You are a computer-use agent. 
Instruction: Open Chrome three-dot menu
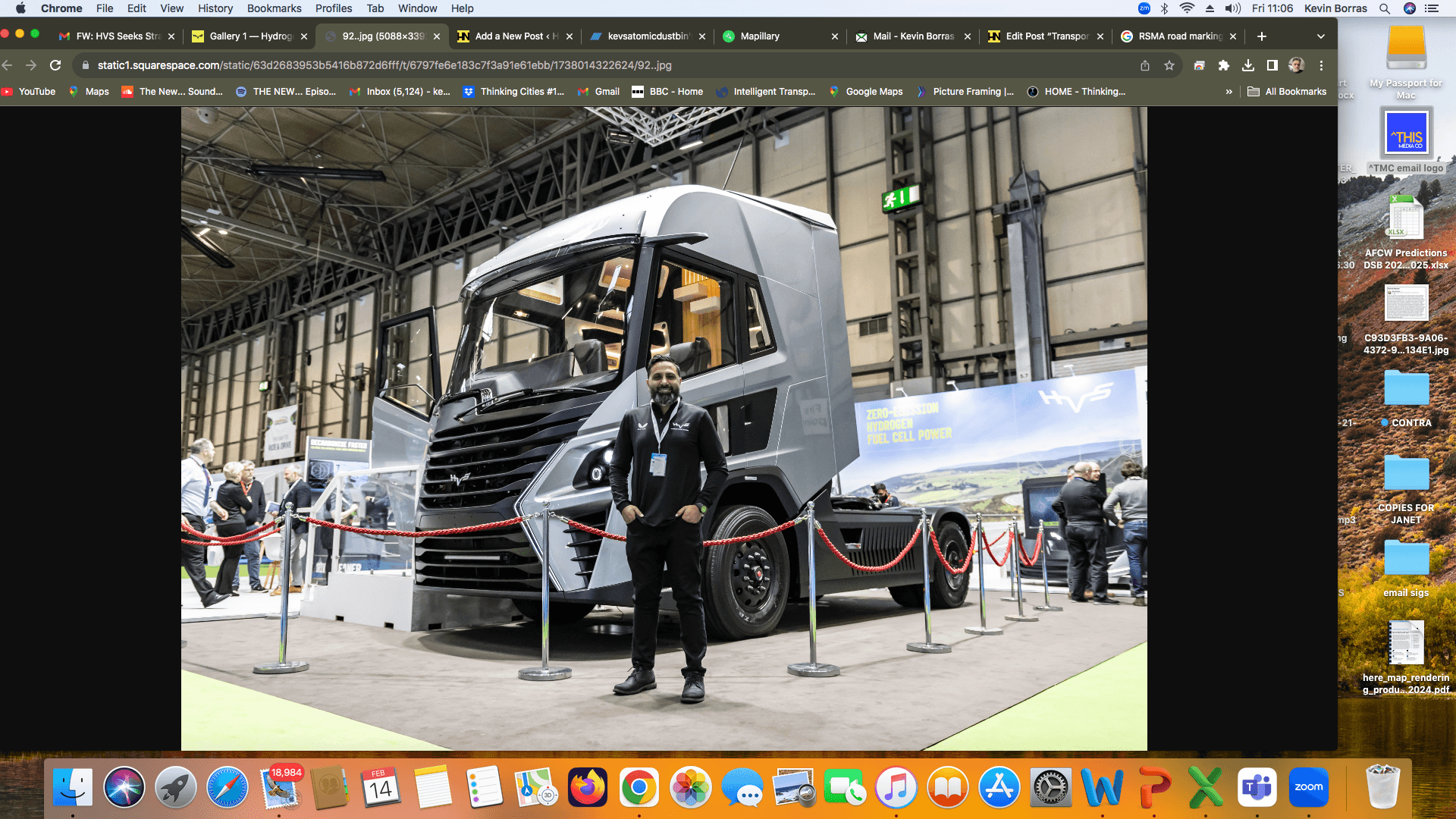pos(1321,65)
